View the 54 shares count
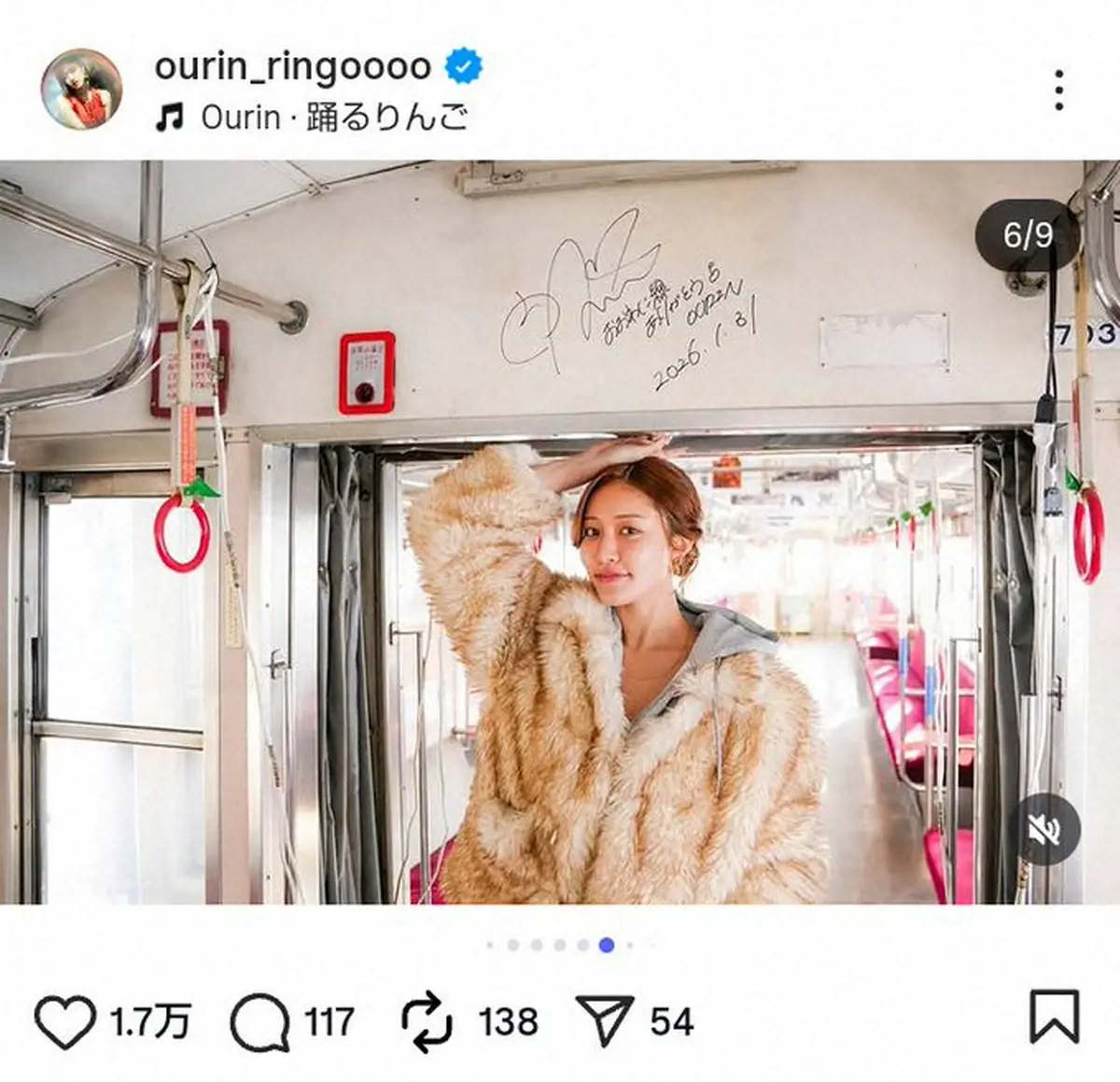The image size is (1120, 1082). (x=672, y=1022)
